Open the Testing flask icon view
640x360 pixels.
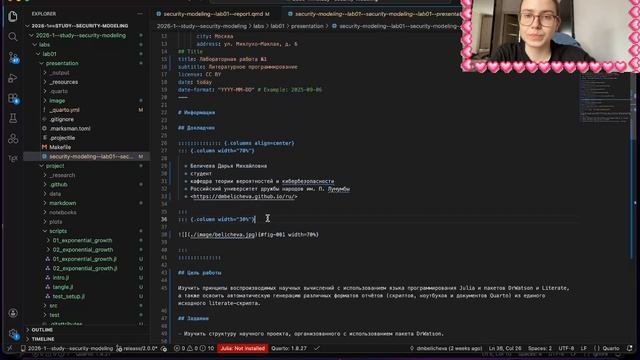click(13, 118)
